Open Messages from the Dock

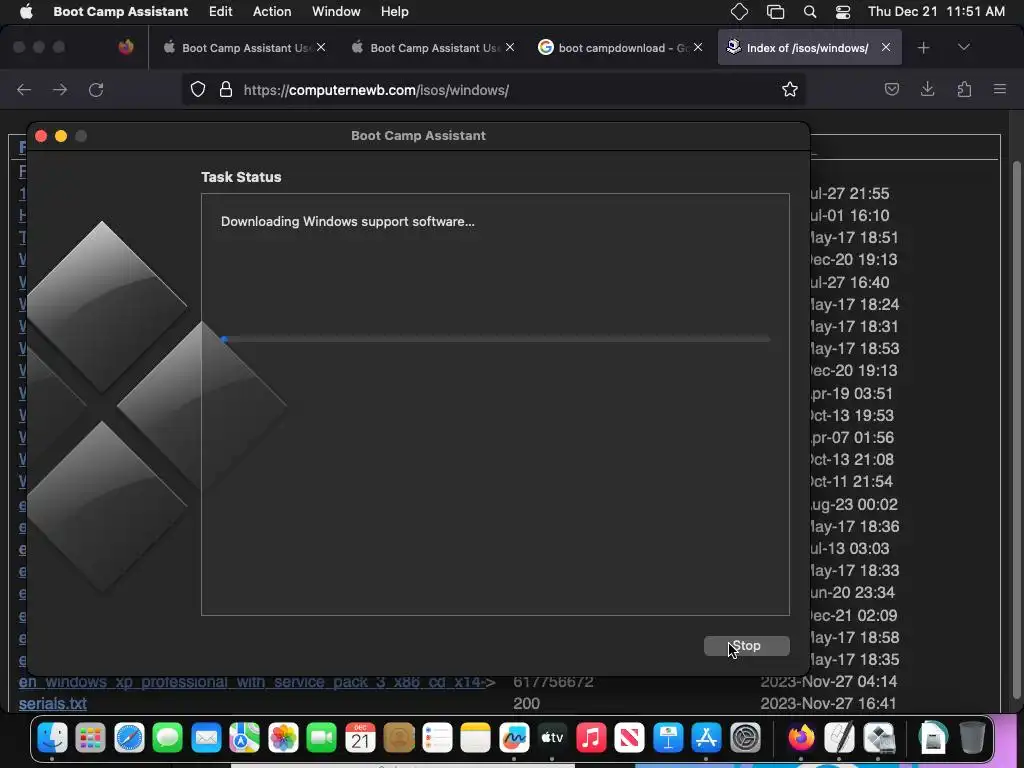point(168,739)
